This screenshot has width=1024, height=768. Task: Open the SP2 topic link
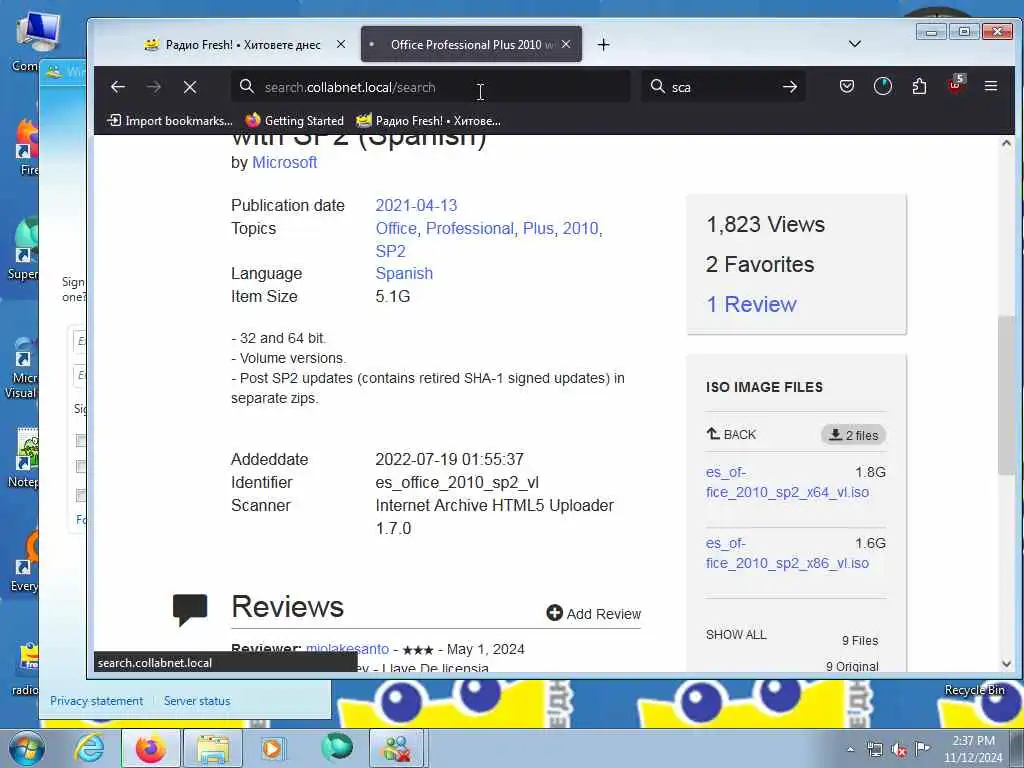(x=391, y=251)
